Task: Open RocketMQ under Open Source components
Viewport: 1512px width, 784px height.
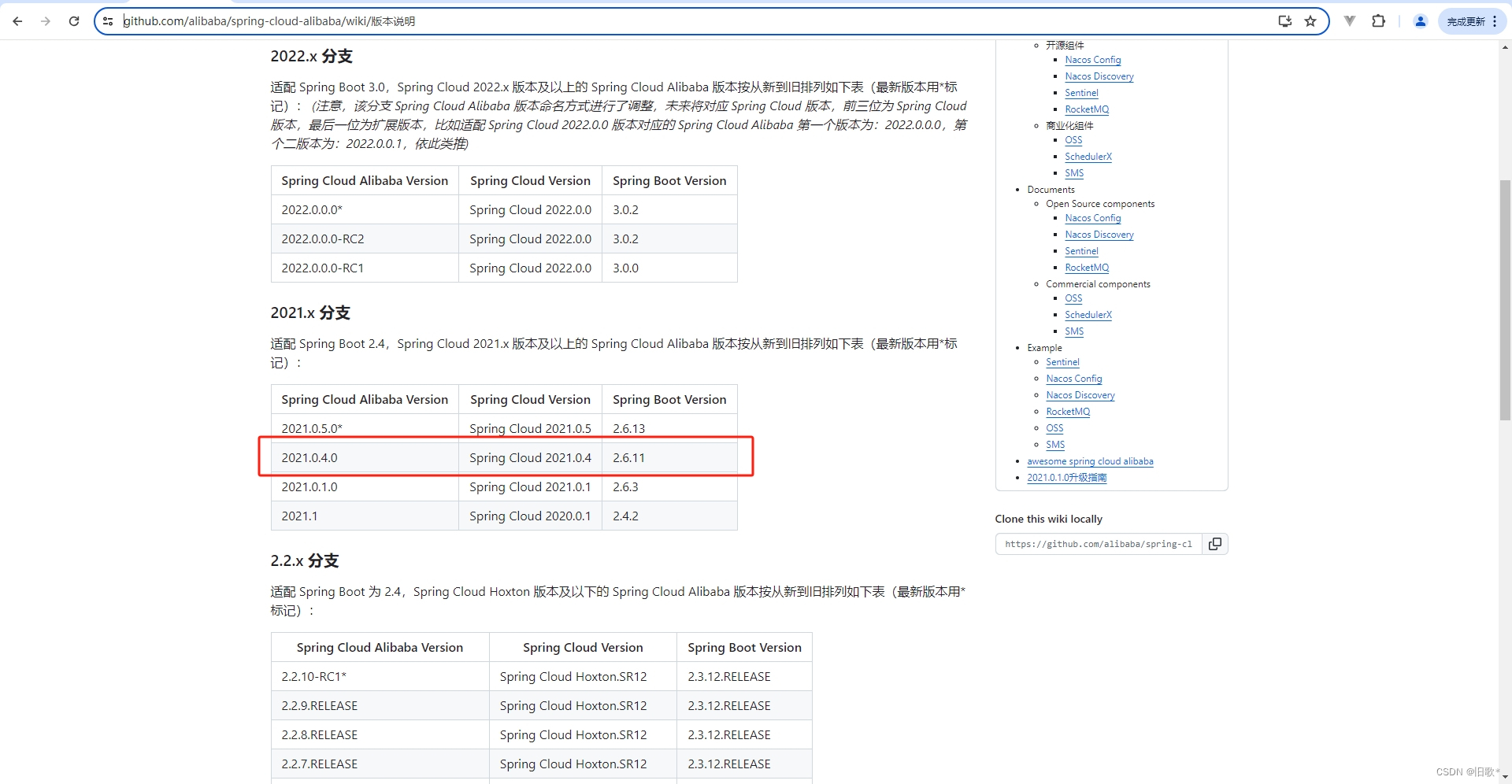Action: coord(1086,268)
